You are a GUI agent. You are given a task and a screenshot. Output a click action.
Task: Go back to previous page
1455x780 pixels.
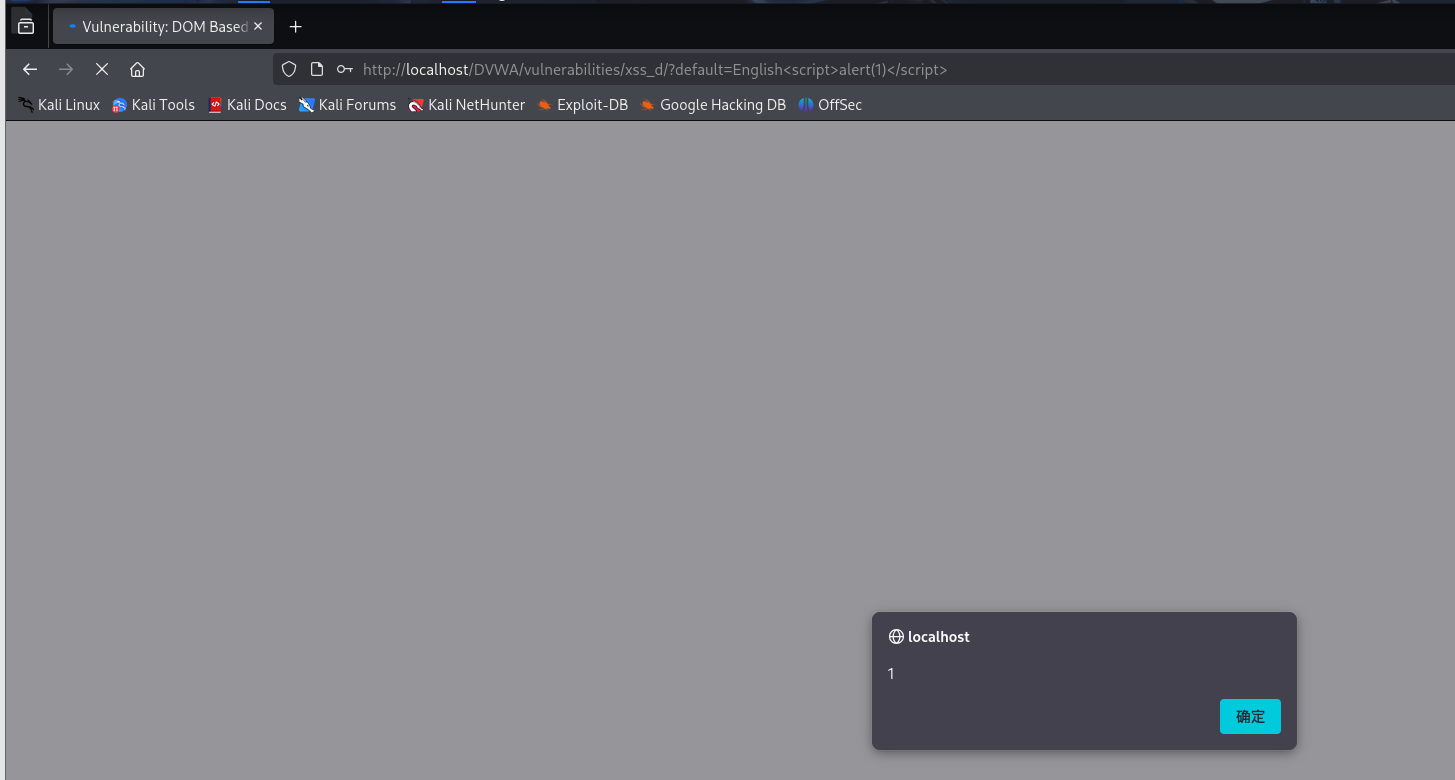(x=30, y=69)
